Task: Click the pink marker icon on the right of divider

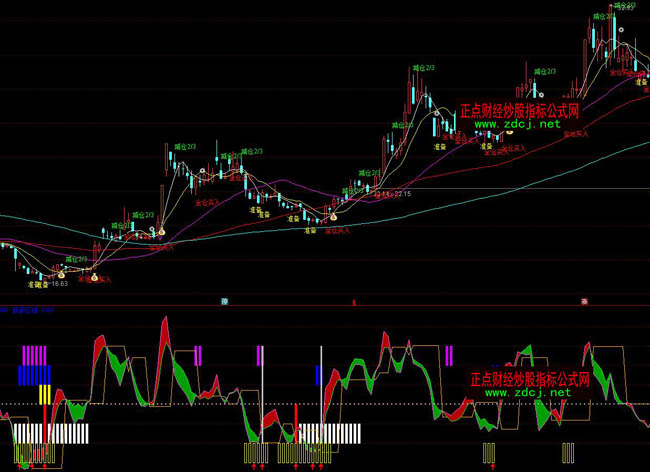Action: point(583,300)
